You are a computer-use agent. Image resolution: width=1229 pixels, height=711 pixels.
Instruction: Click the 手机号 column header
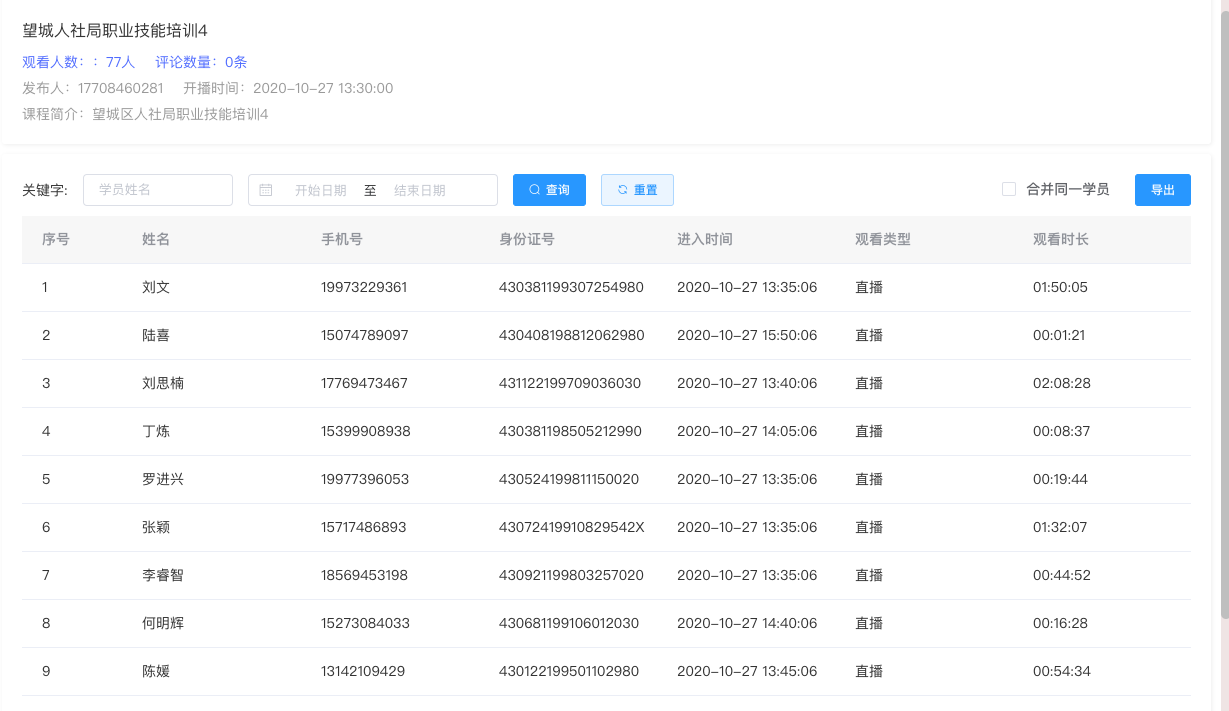342,240
